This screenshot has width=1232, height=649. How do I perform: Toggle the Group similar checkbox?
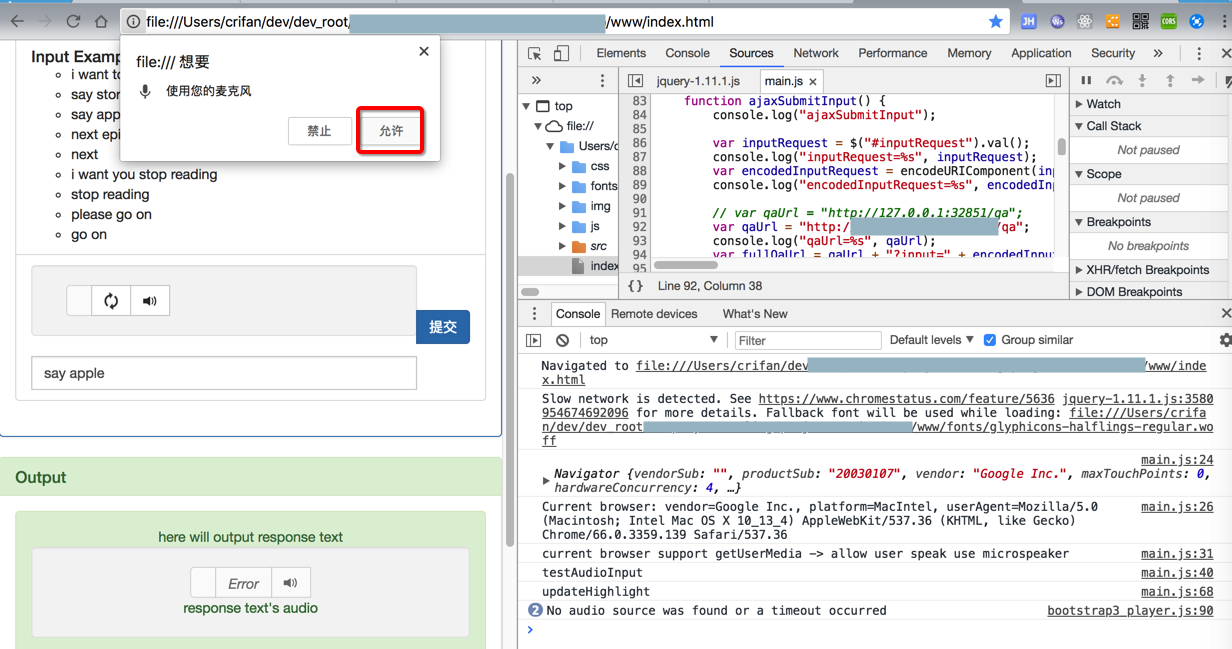[x=990, y=340]
